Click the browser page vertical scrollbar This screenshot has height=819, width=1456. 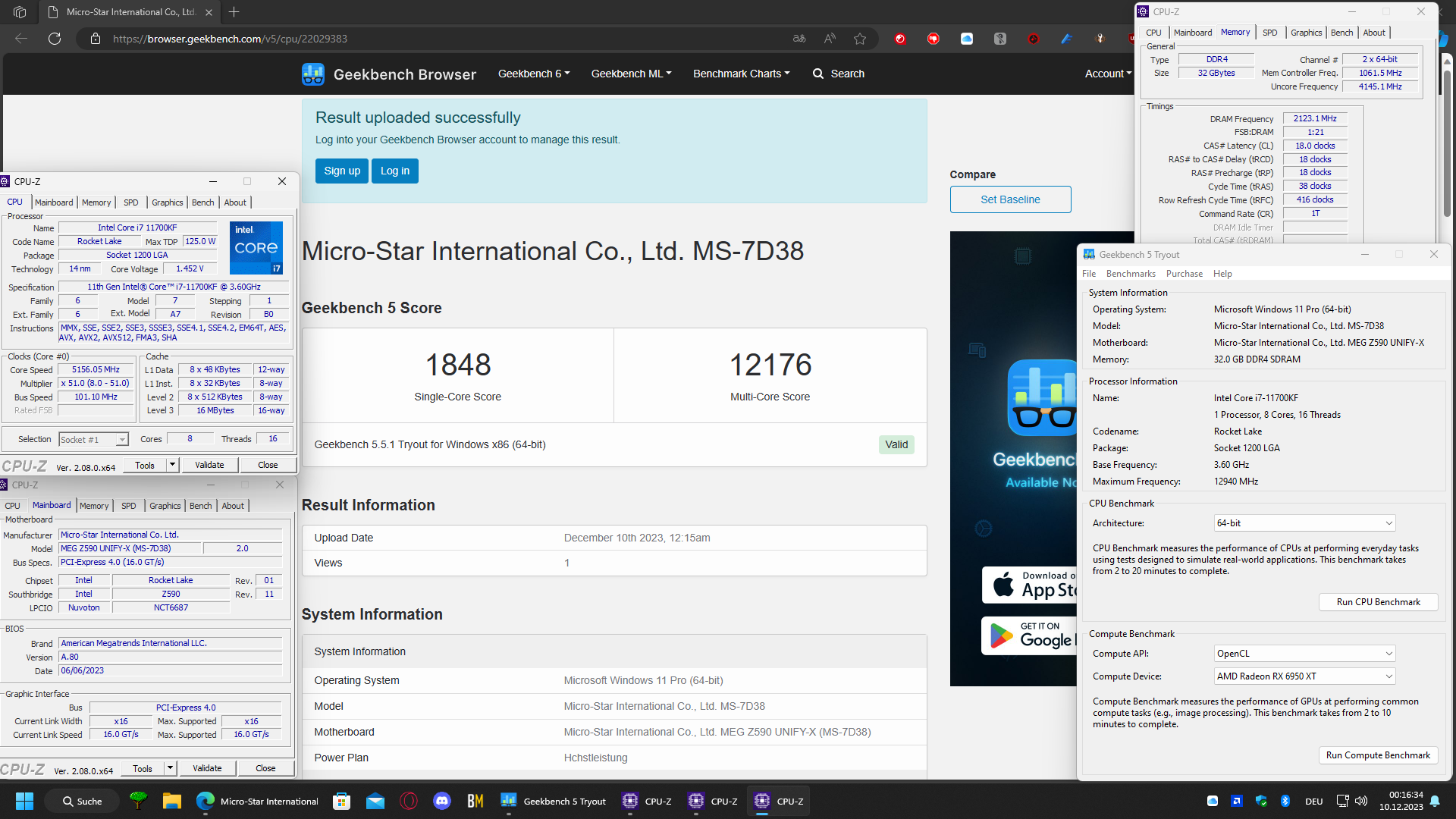(x=1446, y=144)
